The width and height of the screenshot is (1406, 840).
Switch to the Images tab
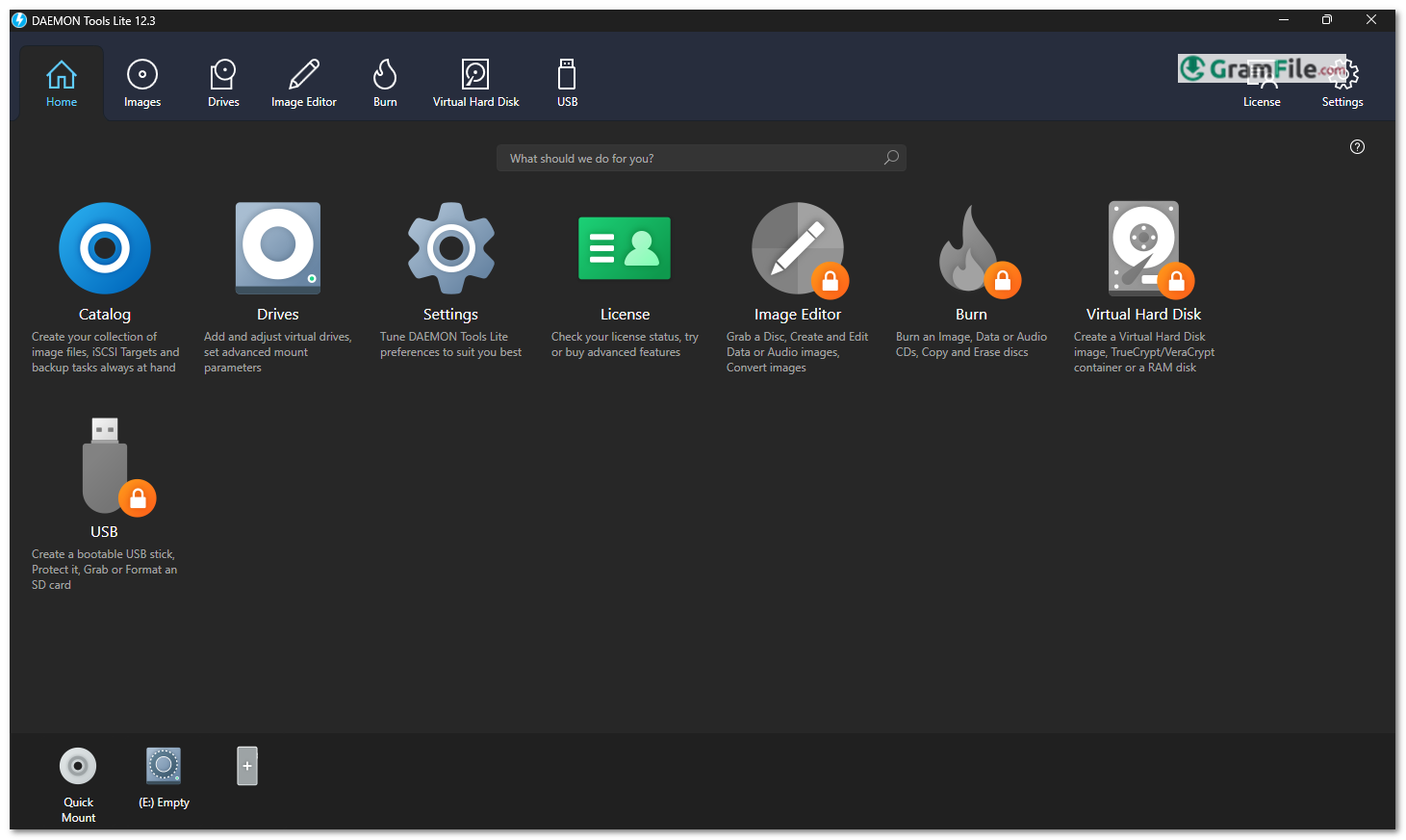[142, 83]
